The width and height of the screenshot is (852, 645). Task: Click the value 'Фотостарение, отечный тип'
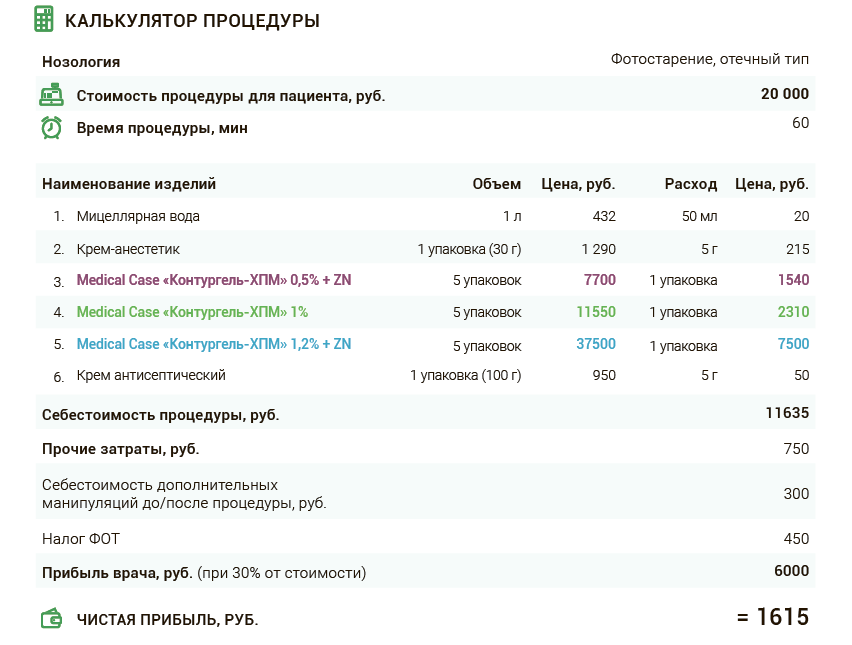(710, 59)
